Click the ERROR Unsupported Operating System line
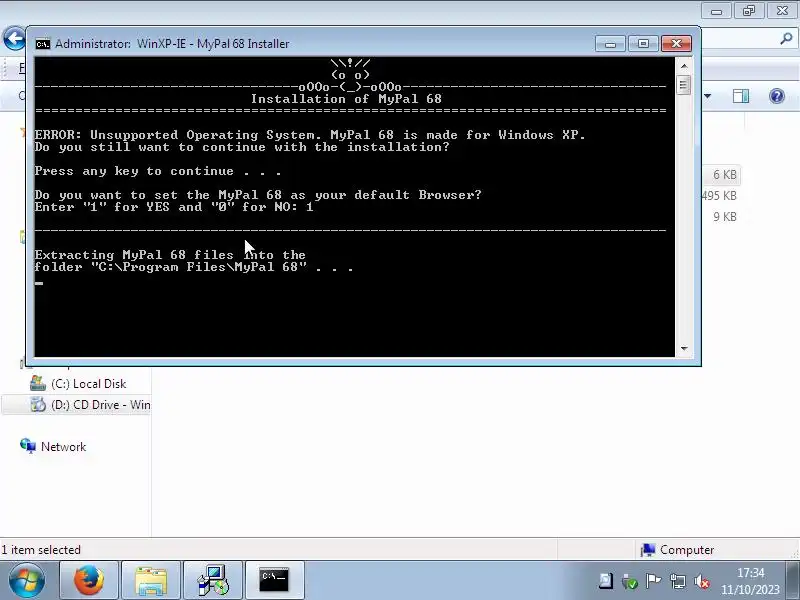 (x=310, y=135)
